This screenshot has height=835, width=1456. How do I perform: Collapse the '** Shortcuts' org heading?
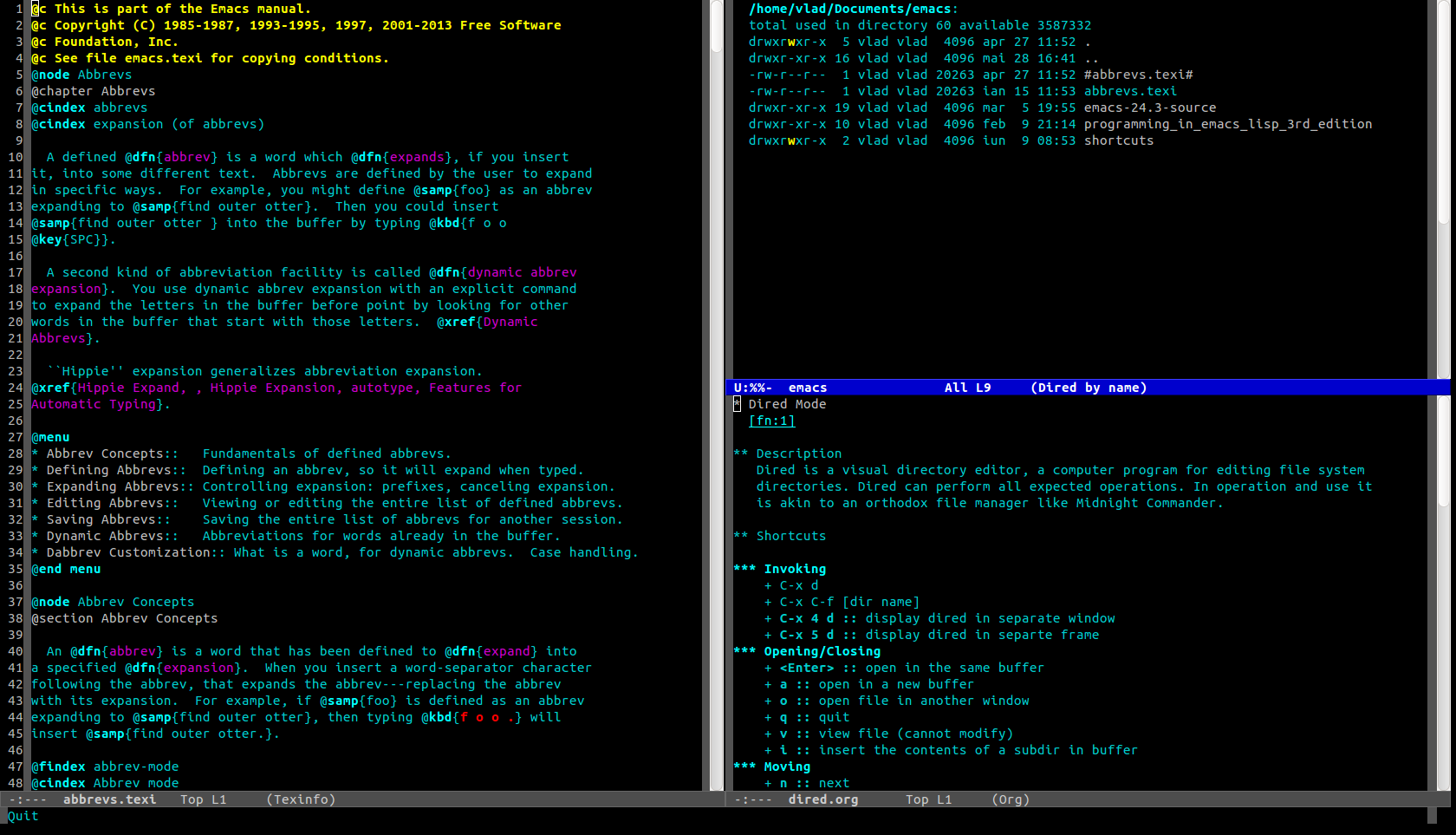tap(780, 536)
